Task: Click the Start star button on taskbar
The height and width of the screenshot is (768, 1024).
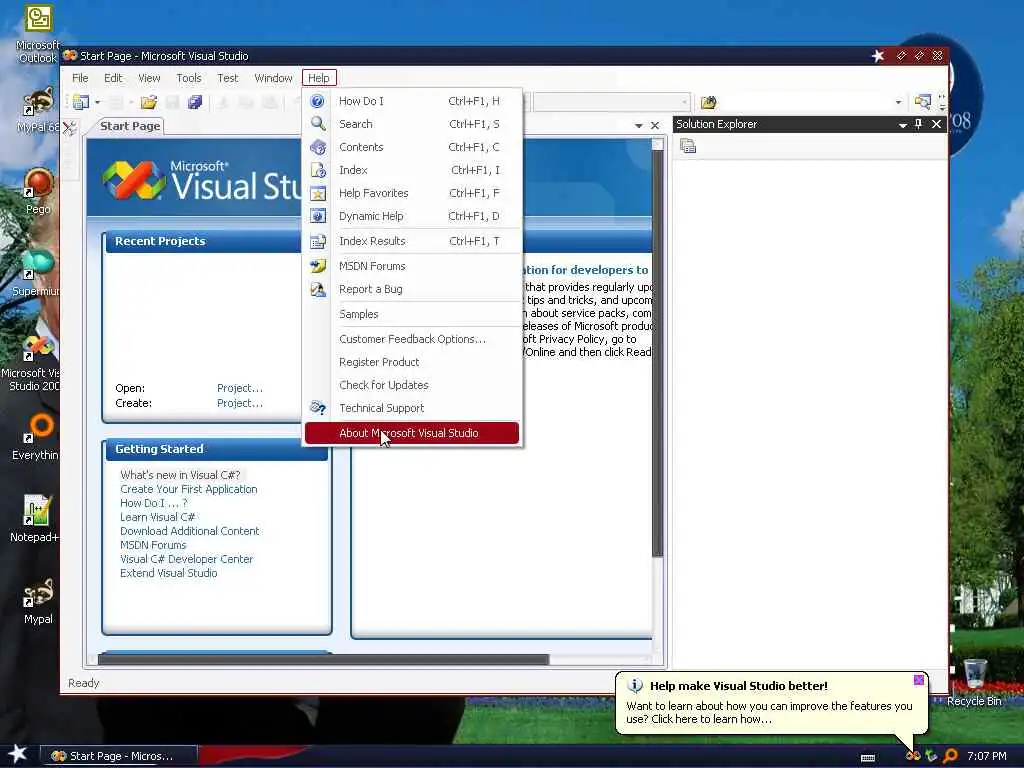Action: coord(17,754)
